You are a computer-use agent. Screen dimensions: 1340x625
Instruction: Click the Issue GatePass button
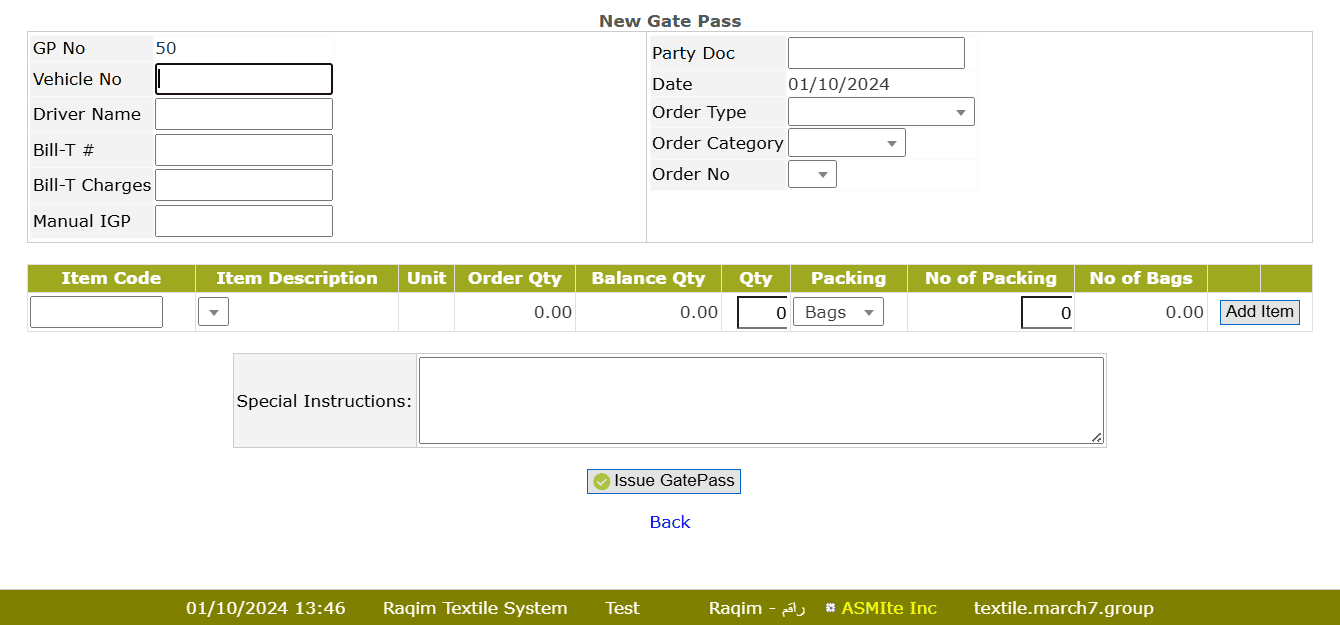click(664, 481)
